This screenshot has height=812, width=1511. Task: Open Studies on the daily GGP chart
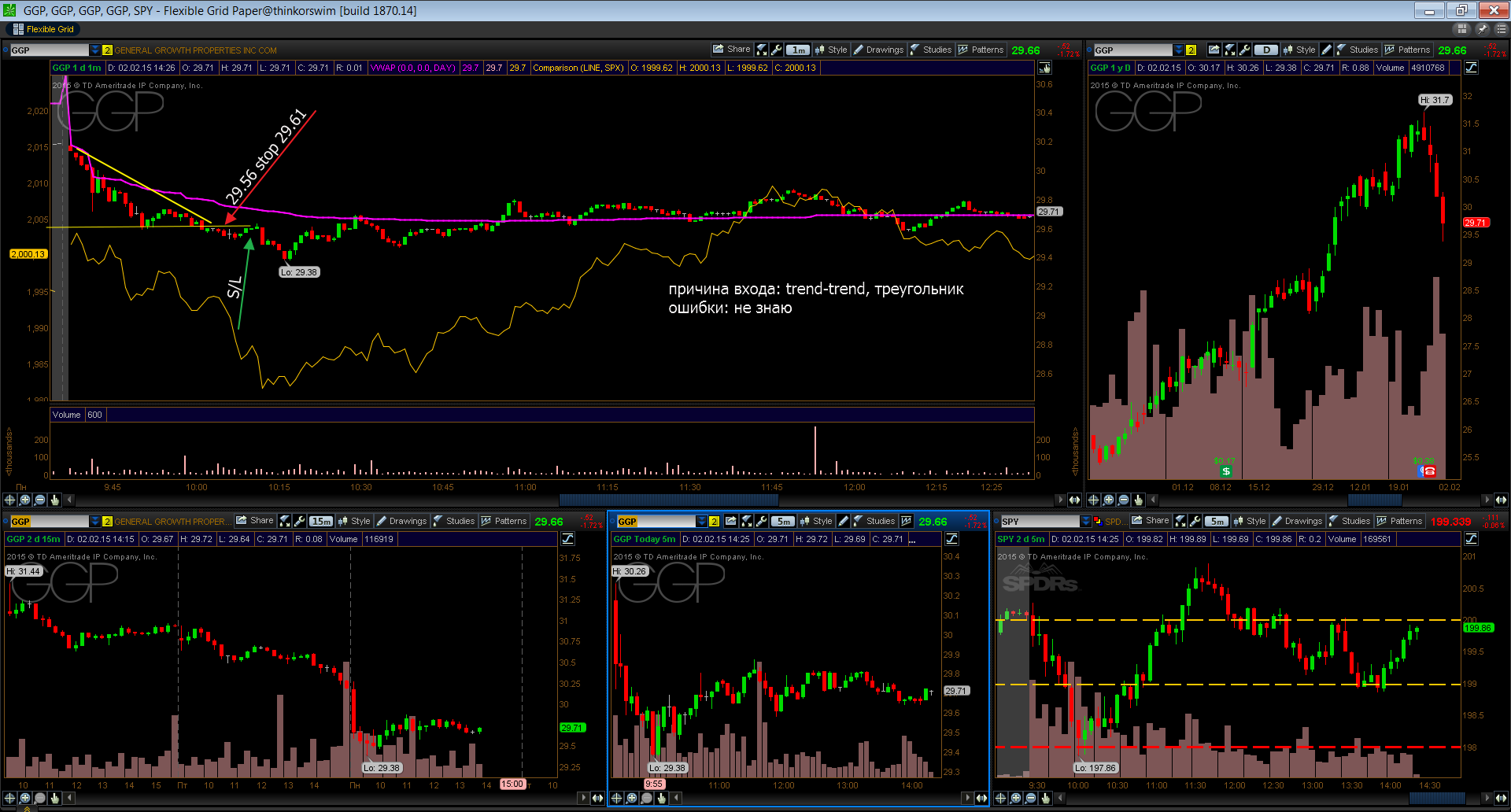(x=1358, y=50)
